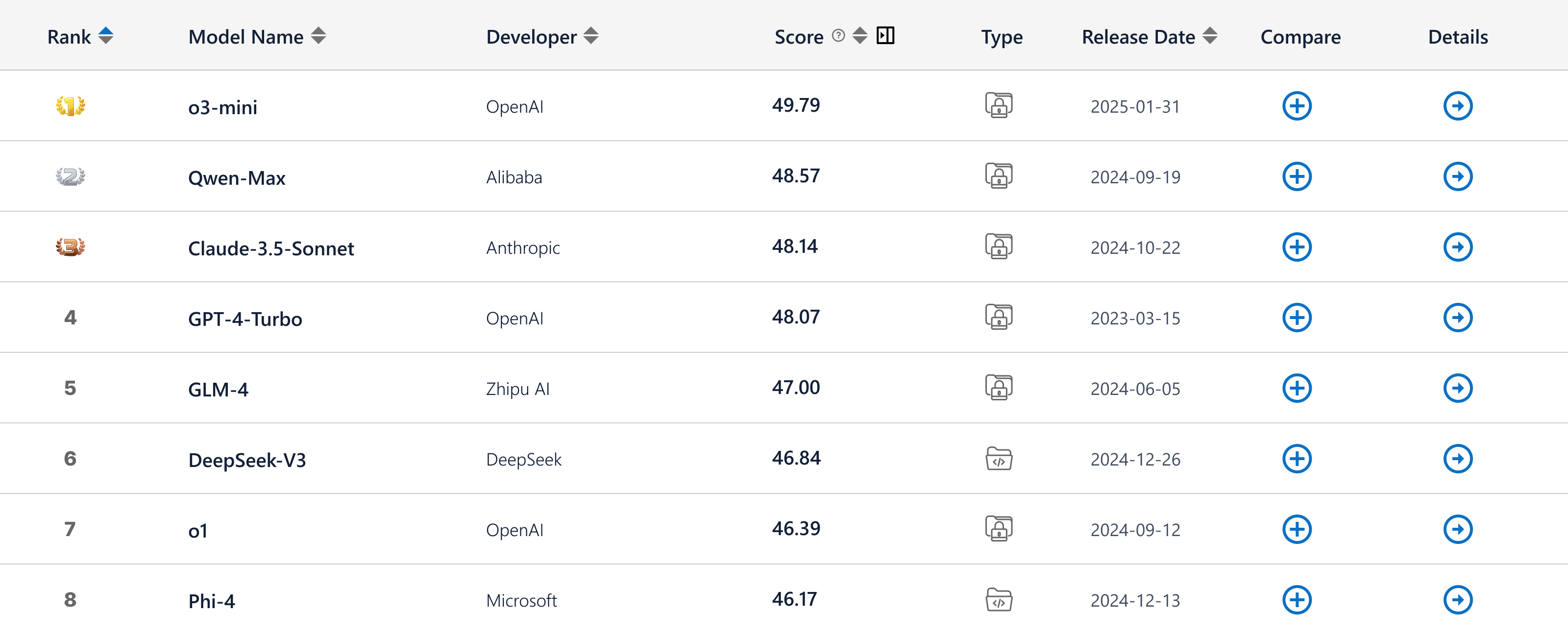Sort by Model Name arrows
The image size is (1568, 639).
point(318,36)
